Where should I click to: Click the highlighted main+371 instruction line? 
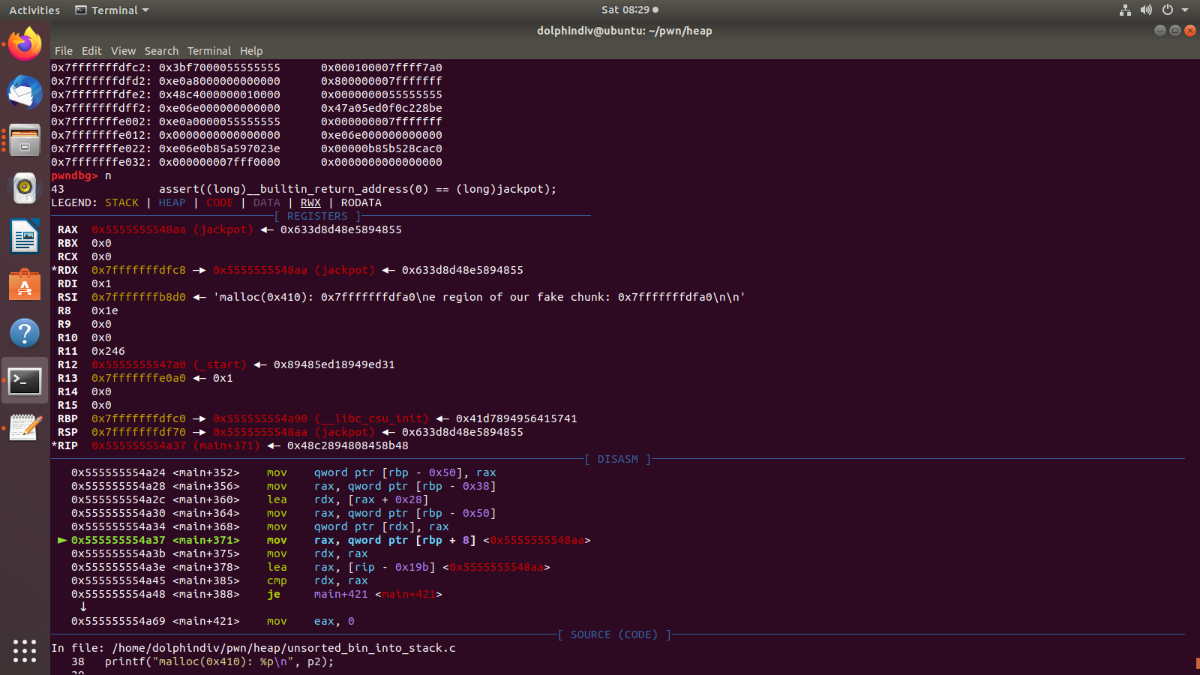pyautogui.click(x=326, y=541)
